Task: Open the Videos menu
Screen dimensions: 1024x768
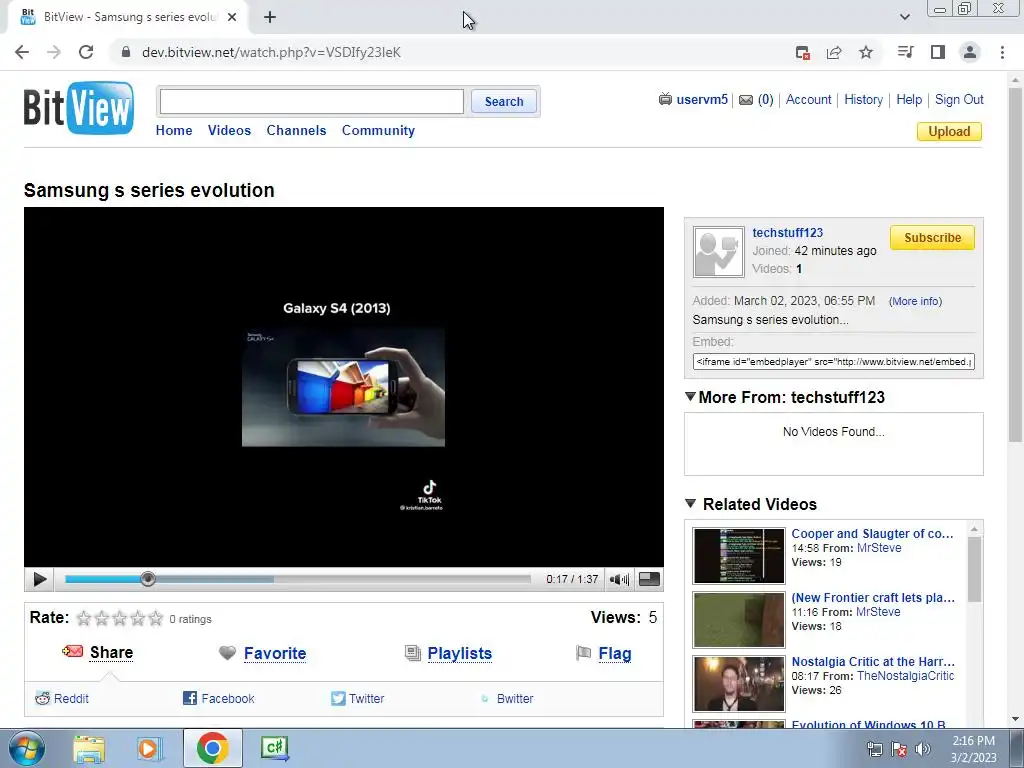Action: pyautogui.click(x=229, y=130)
